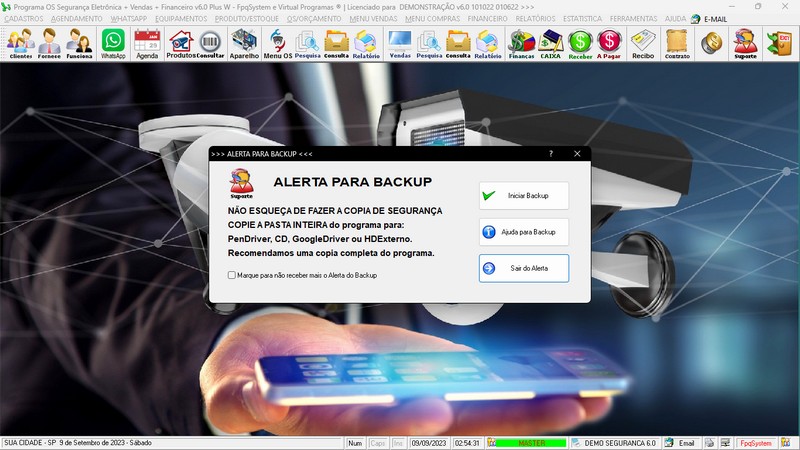Click the Iniciar Backup button
The width and height of the screenshot is (800, 450).
pyautogui.click(x=523, y=195)
